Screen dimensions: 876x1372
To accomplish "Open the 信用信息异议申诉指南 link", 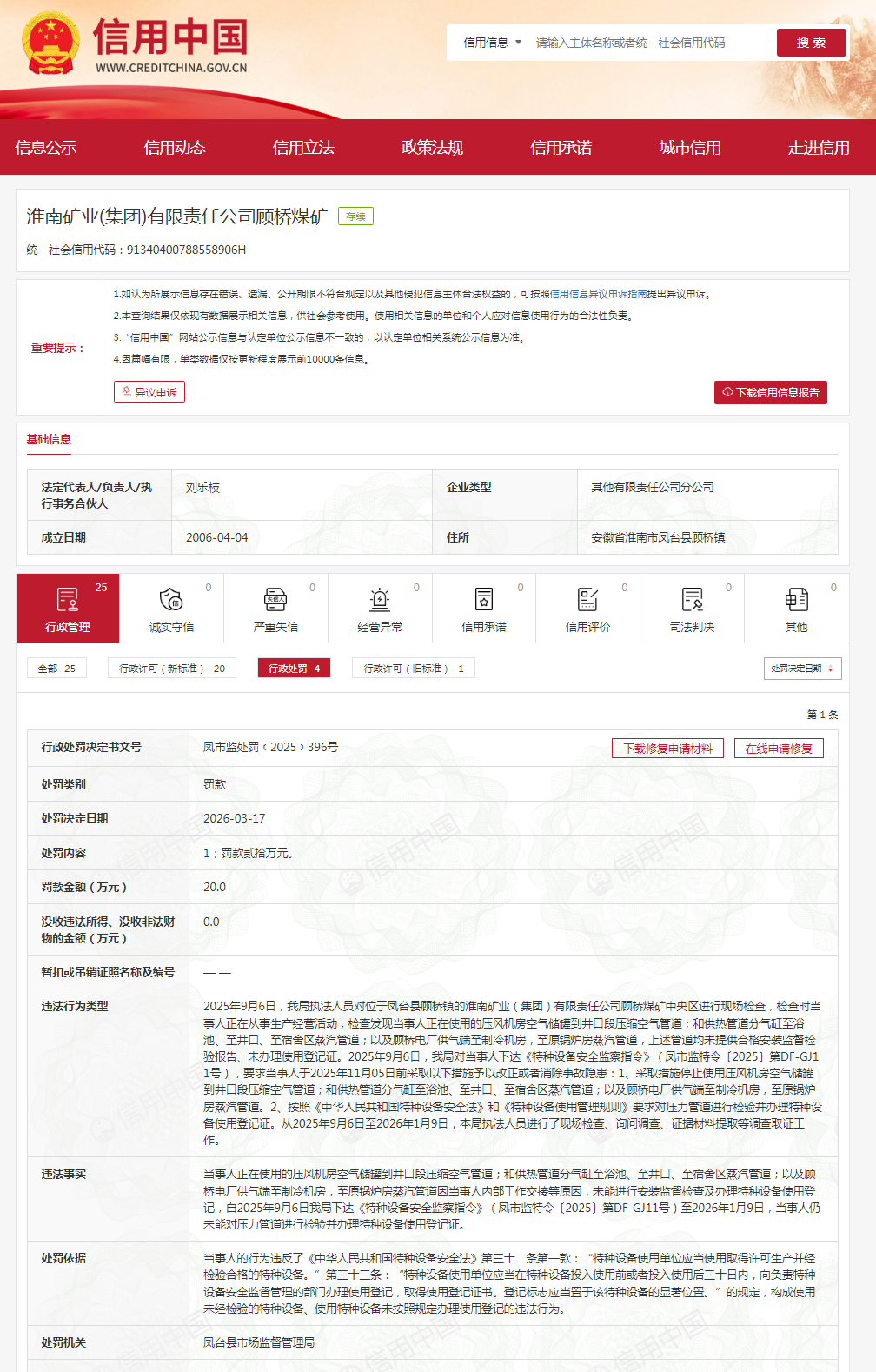I will point(599,294).
